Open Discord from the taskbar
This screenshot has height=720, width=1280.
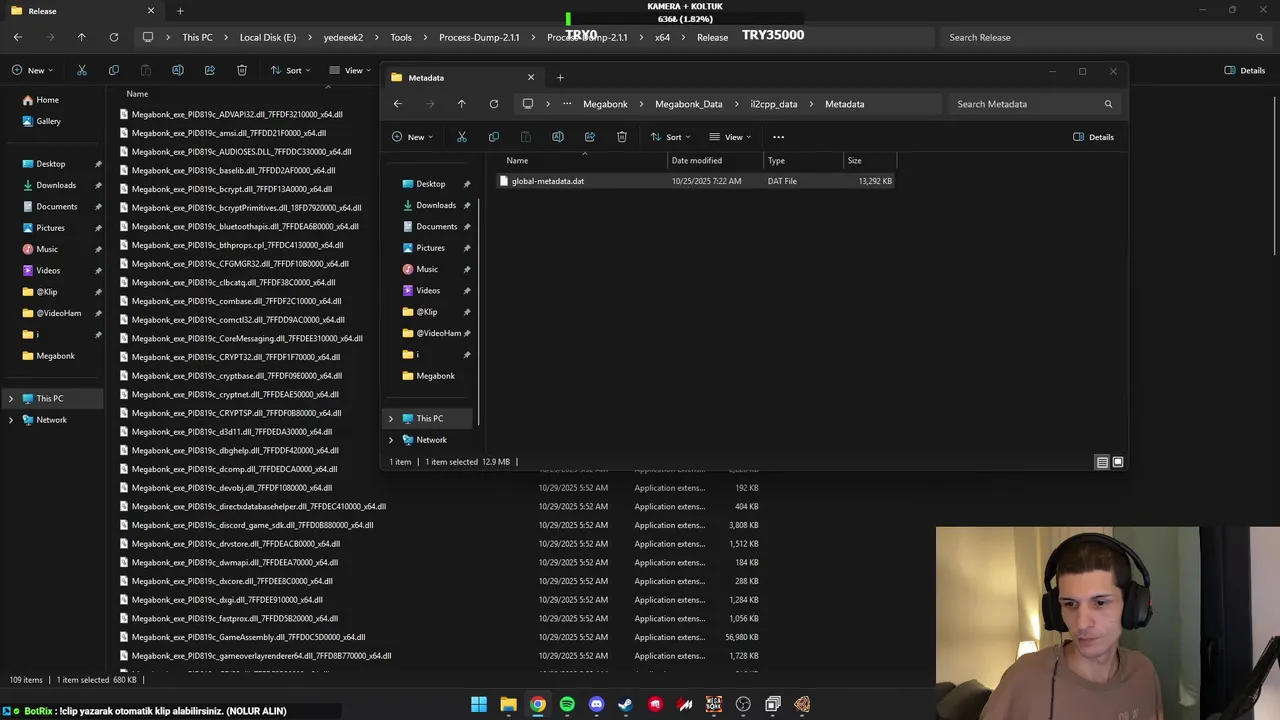[x=597, y=704]
